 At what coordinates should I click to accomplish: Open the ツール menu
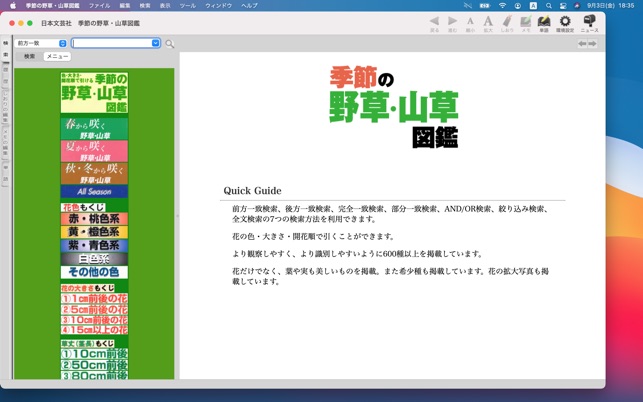click(187, 5)
